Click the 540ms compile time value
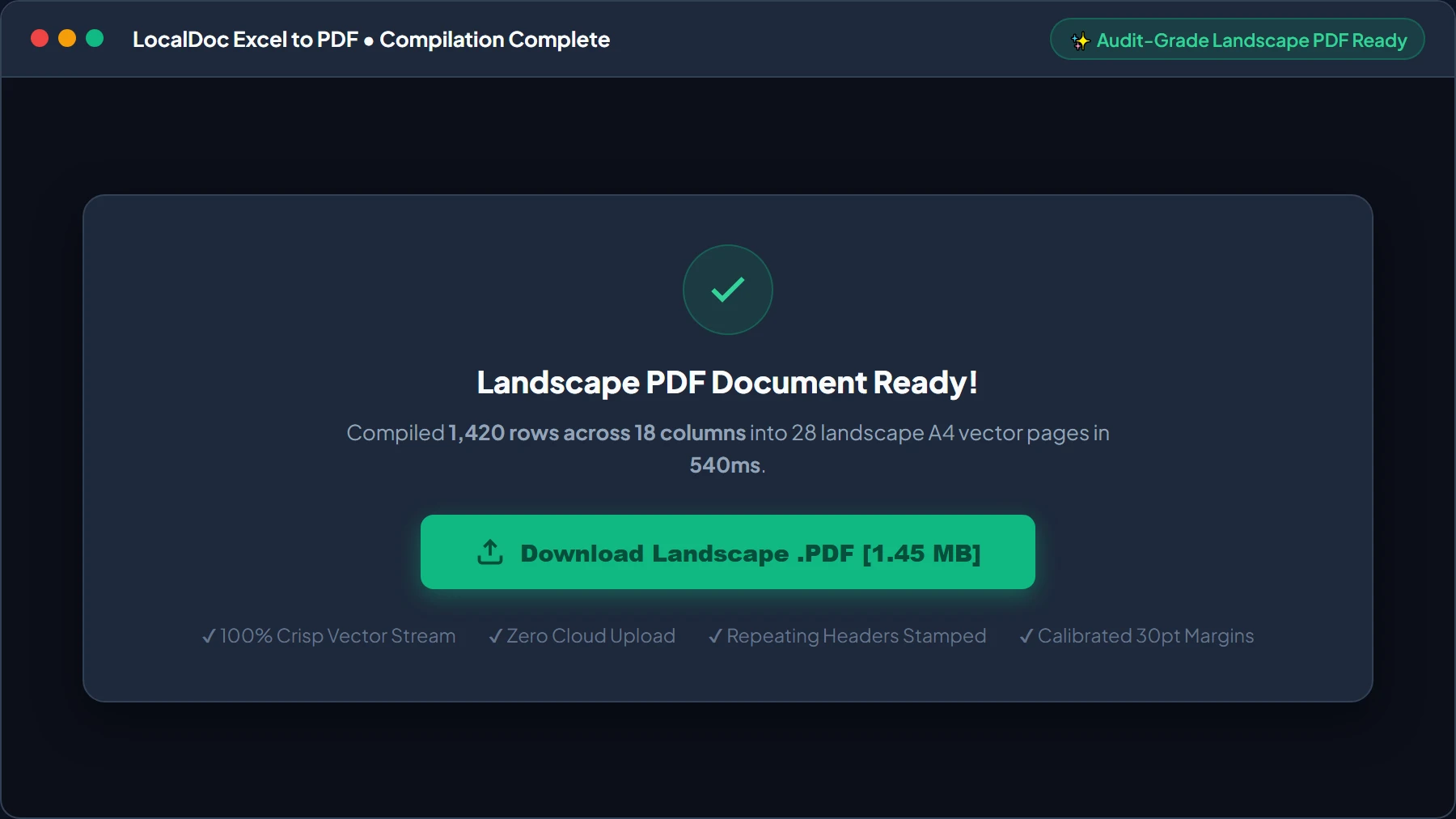 pos(725,465)
